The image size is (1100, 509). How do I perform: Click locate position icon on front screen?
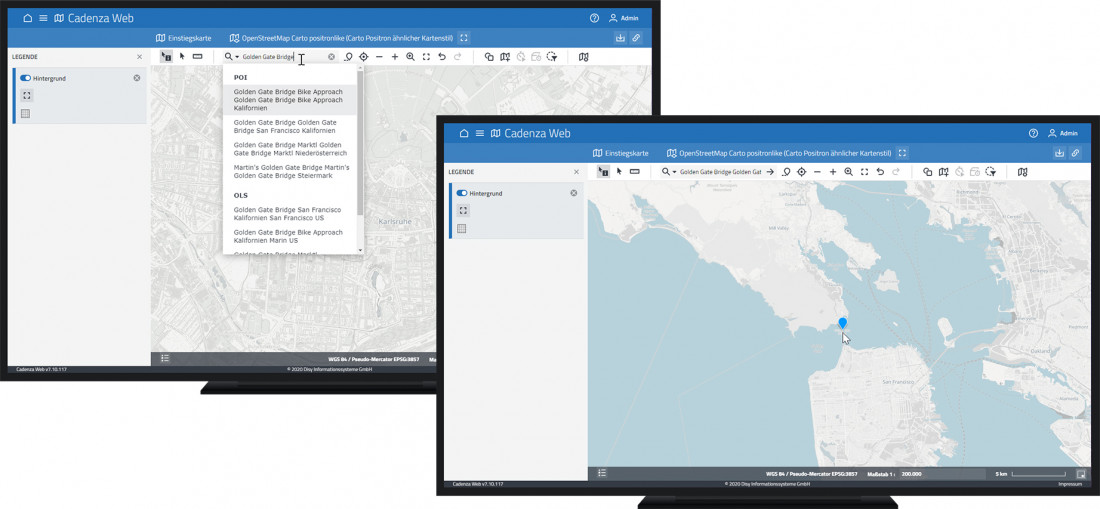801,172
